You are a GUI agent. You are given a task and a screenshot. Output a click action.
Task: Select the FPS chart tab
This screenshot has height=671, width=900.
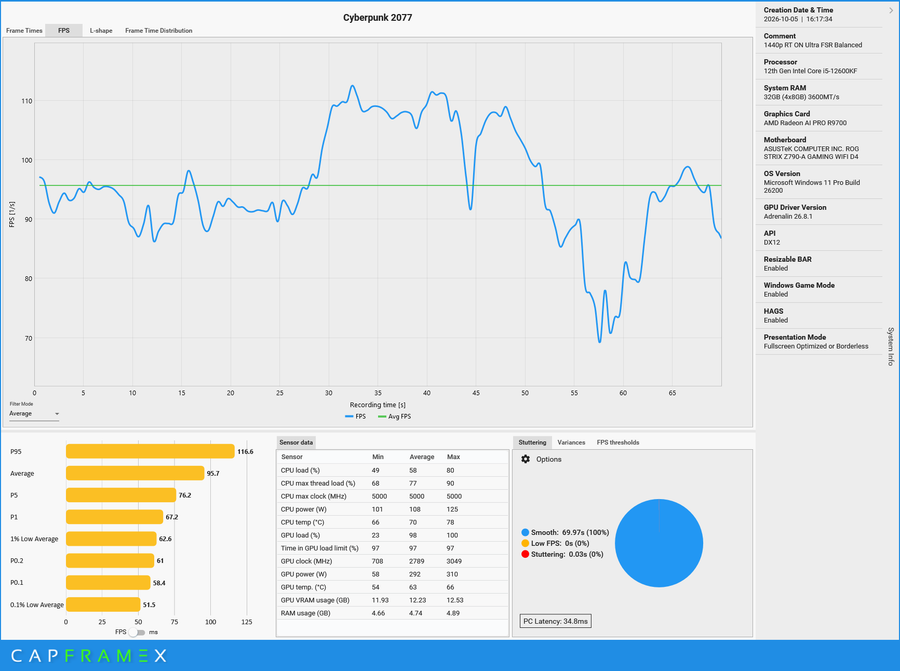tap(64, 30)
